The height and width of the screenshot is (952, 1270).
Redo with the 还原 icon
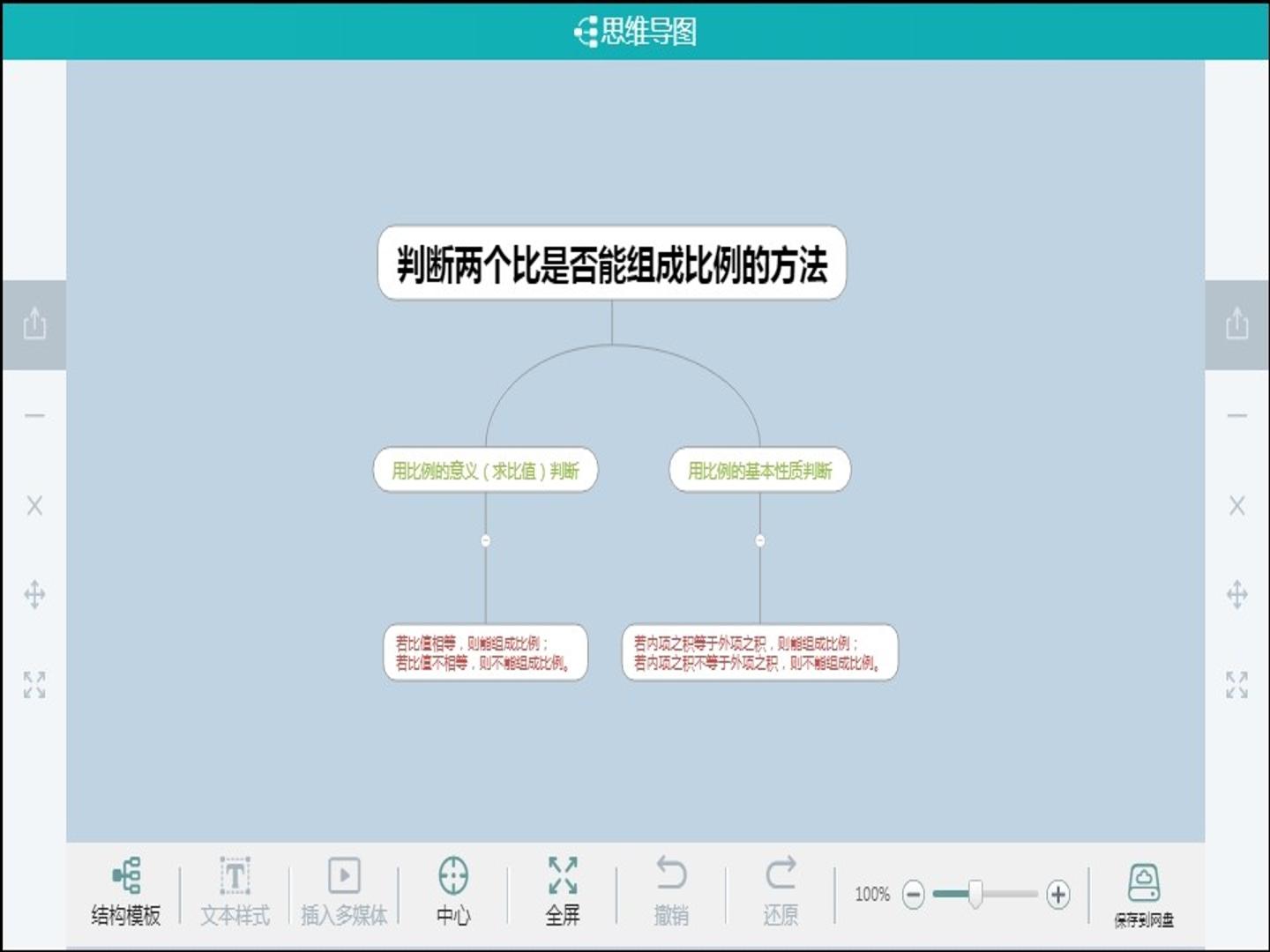(x=781, y=891)
